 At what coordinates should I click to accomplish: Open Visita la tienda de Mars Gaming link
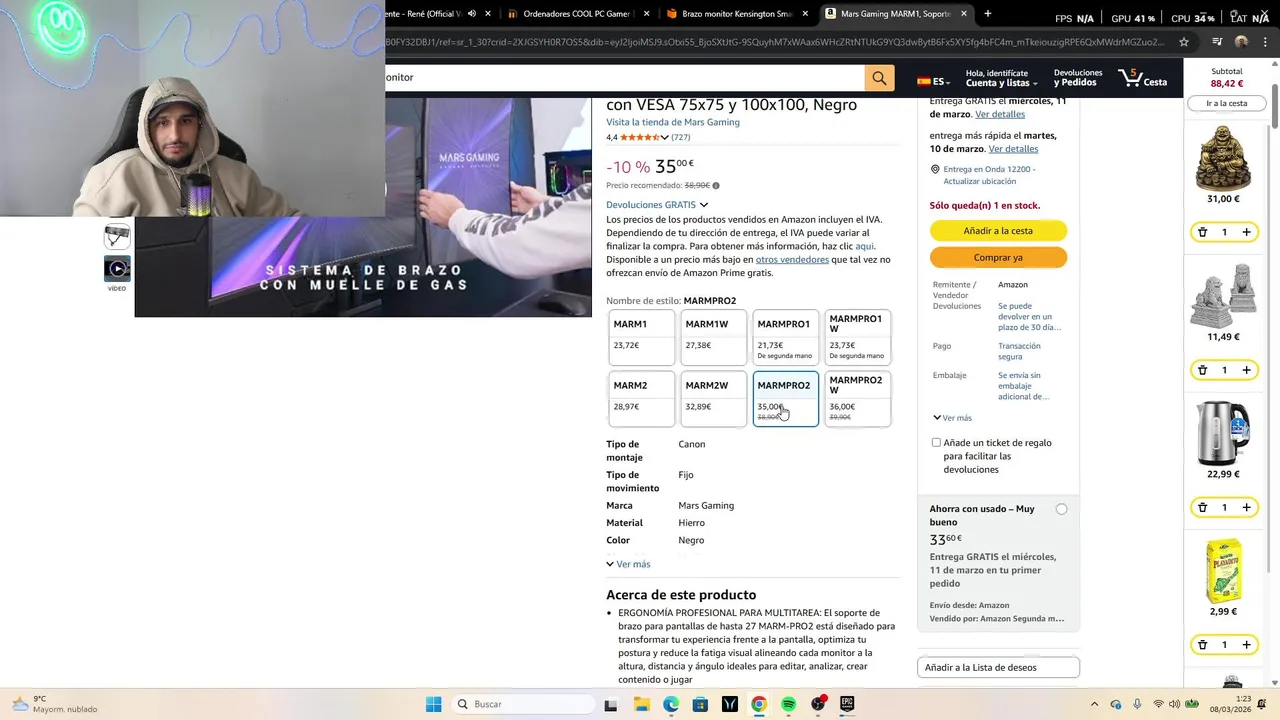pyautogui.click(x=673, y=122)
